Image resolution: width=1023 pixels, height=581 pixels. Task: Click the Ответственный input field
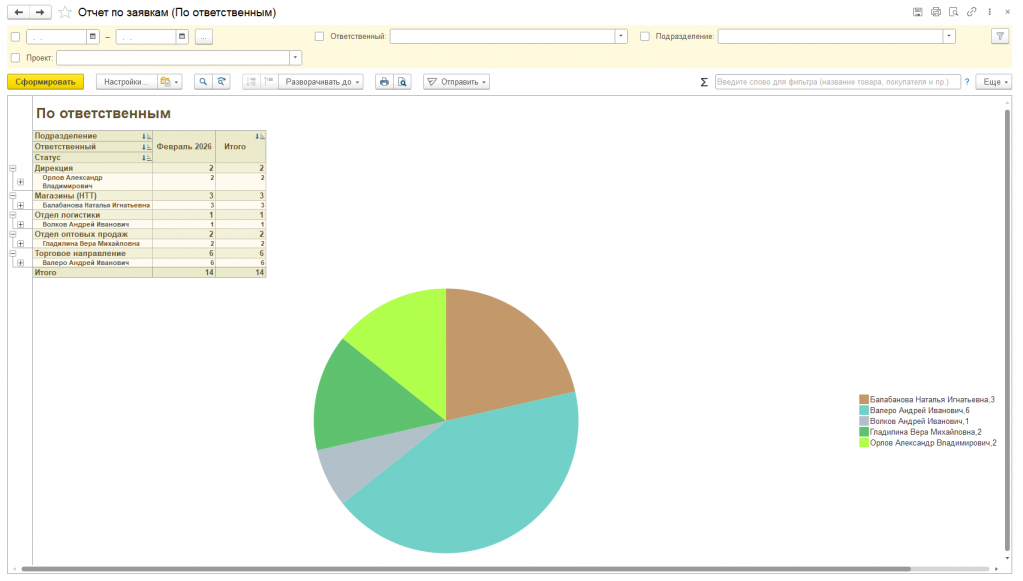tap(502, 37)
